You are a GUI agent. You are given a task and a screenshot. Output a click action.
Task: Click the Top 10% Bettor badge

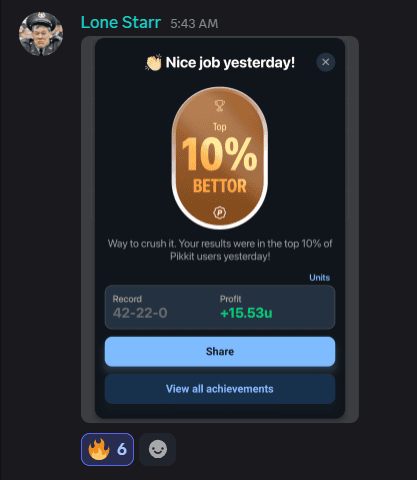tap(220, 158)
